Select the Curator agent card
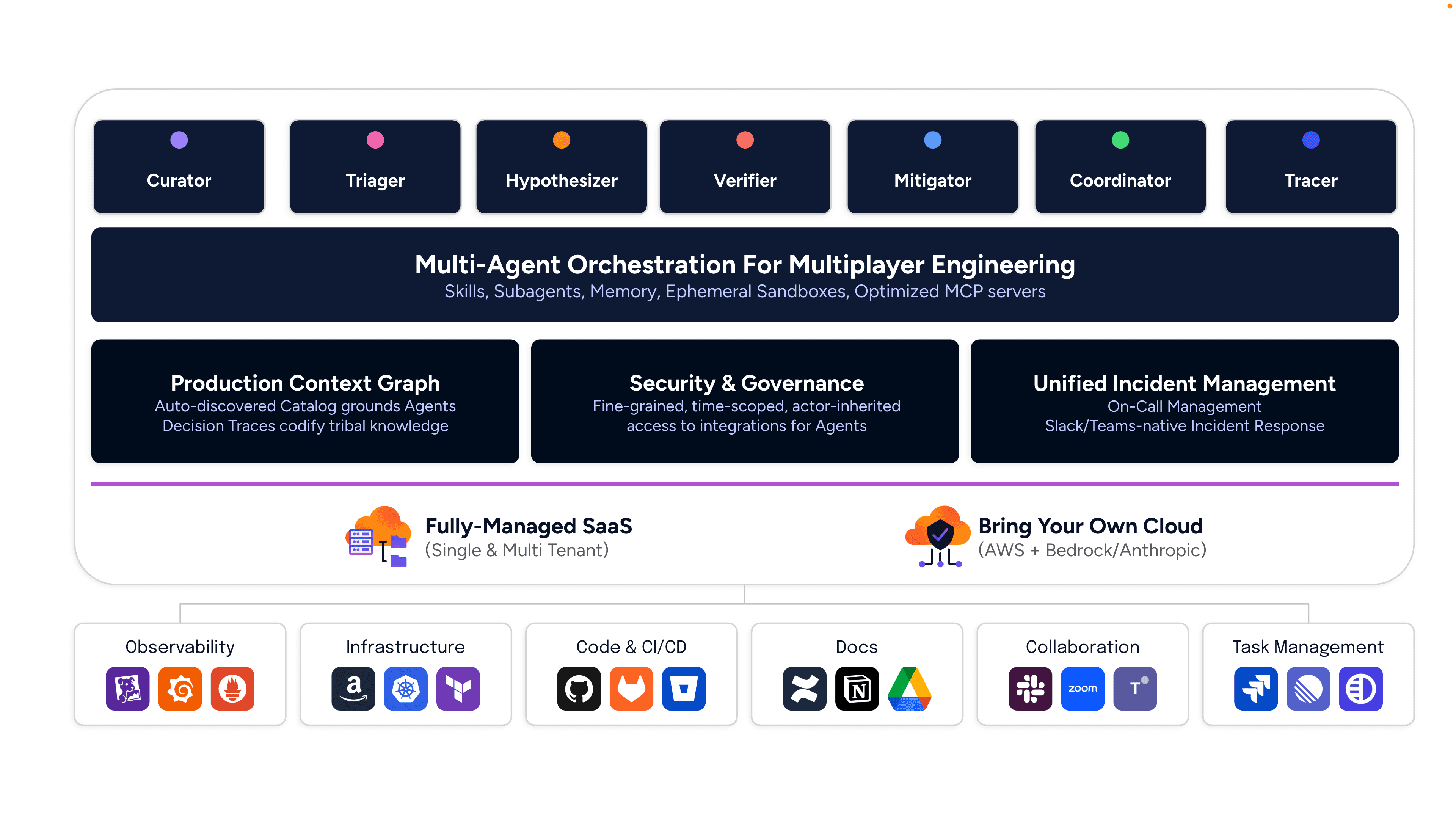The image size is (1456, 819). click(x=179, y=167)
